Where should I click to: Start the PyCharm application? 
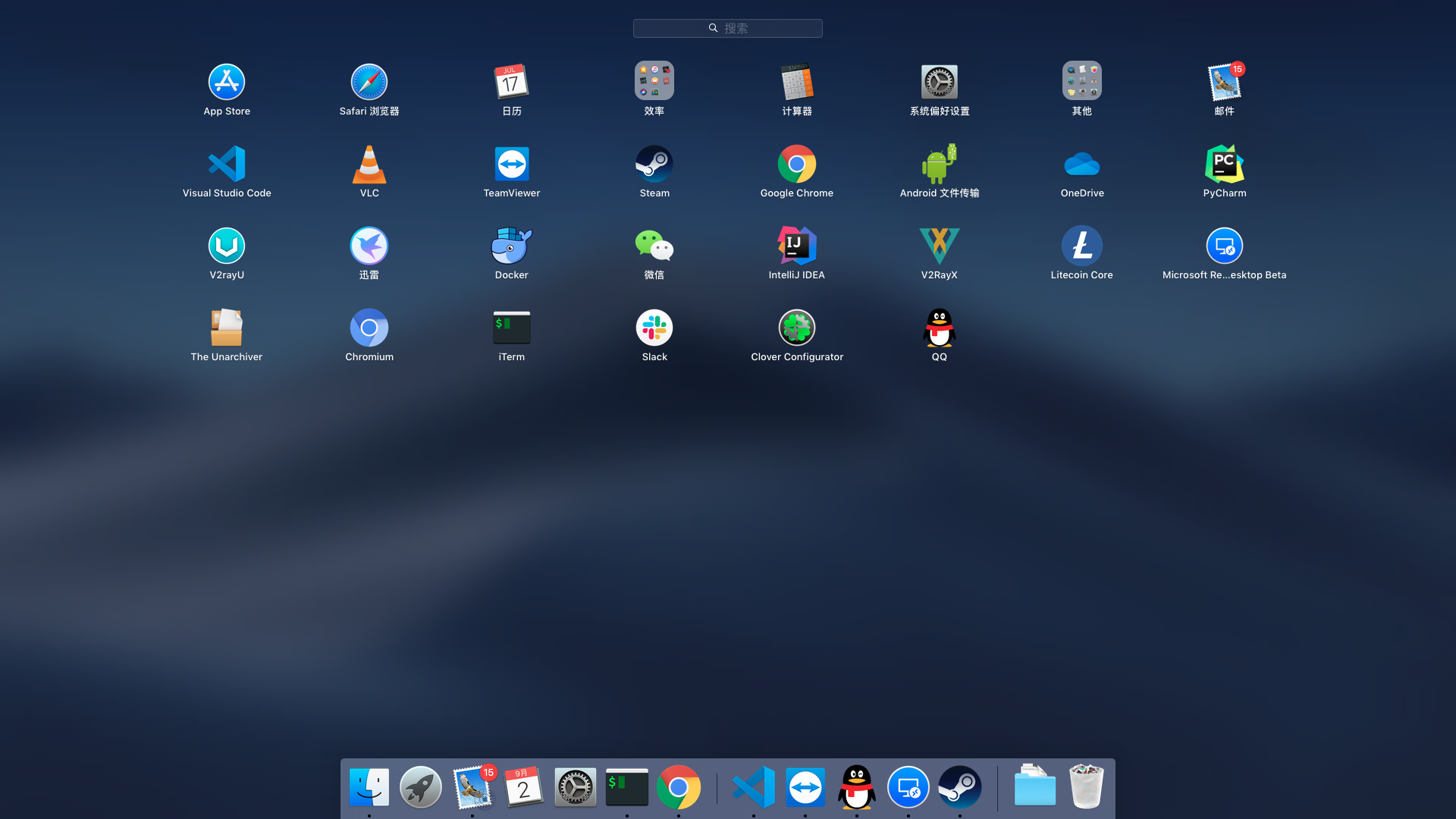(x=1224, y=164)
